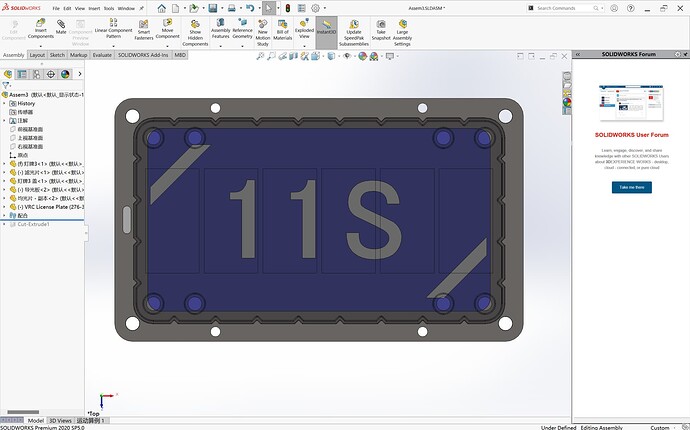
Task: Open the FeatureManager design tree tab
Action: tap(8, 74)
